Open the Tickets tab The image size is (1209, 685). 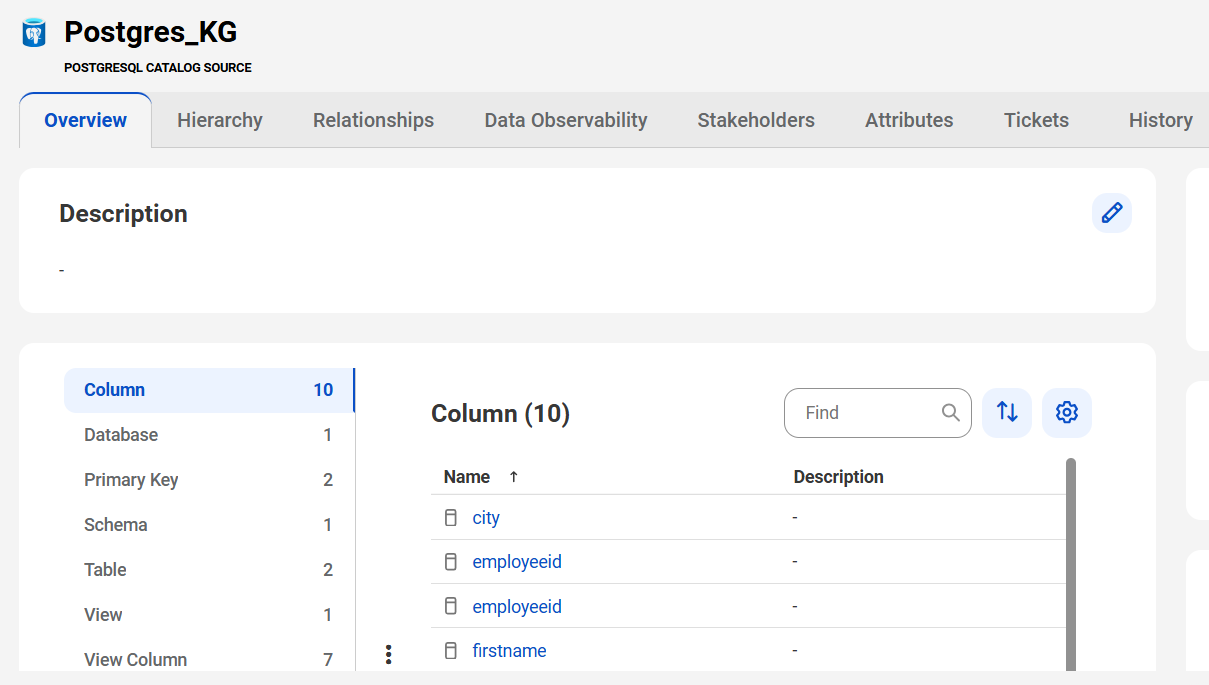[1036, 120]
